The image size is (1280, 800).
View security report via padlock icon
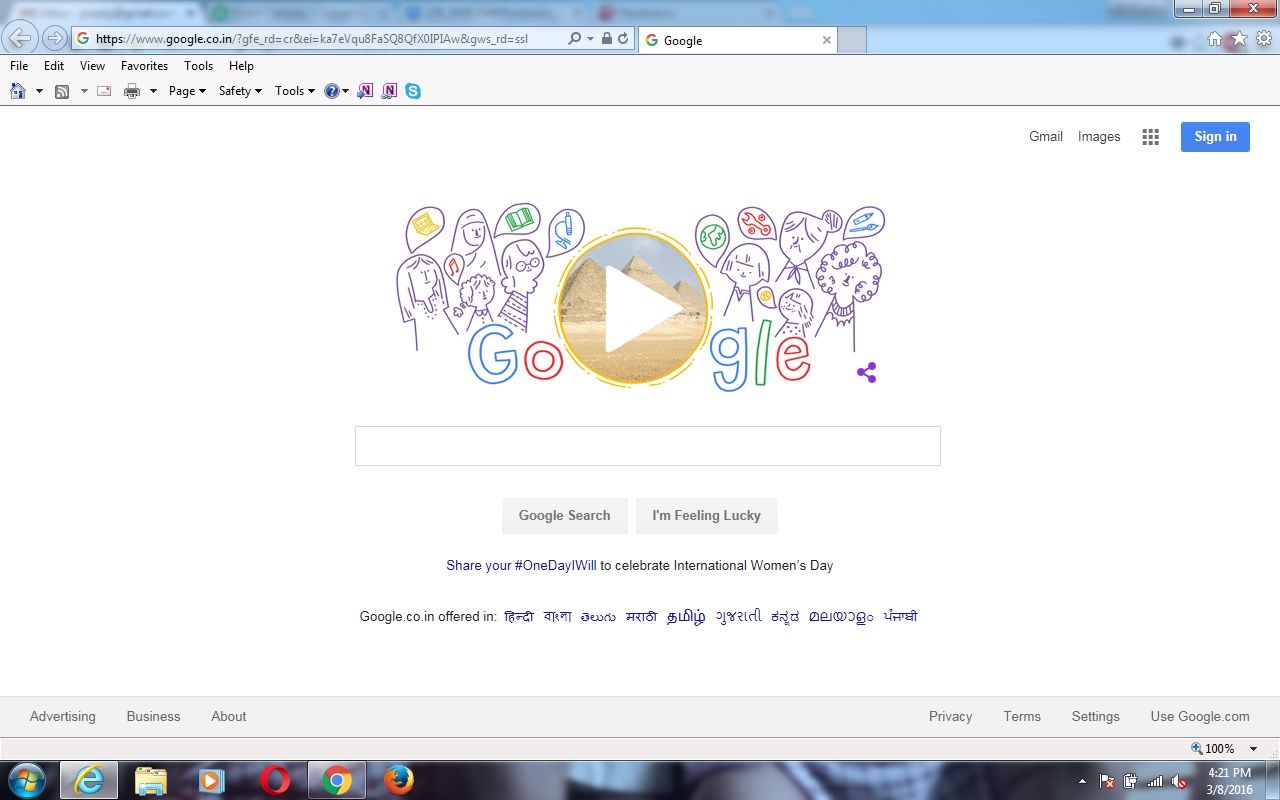[606, 39]
